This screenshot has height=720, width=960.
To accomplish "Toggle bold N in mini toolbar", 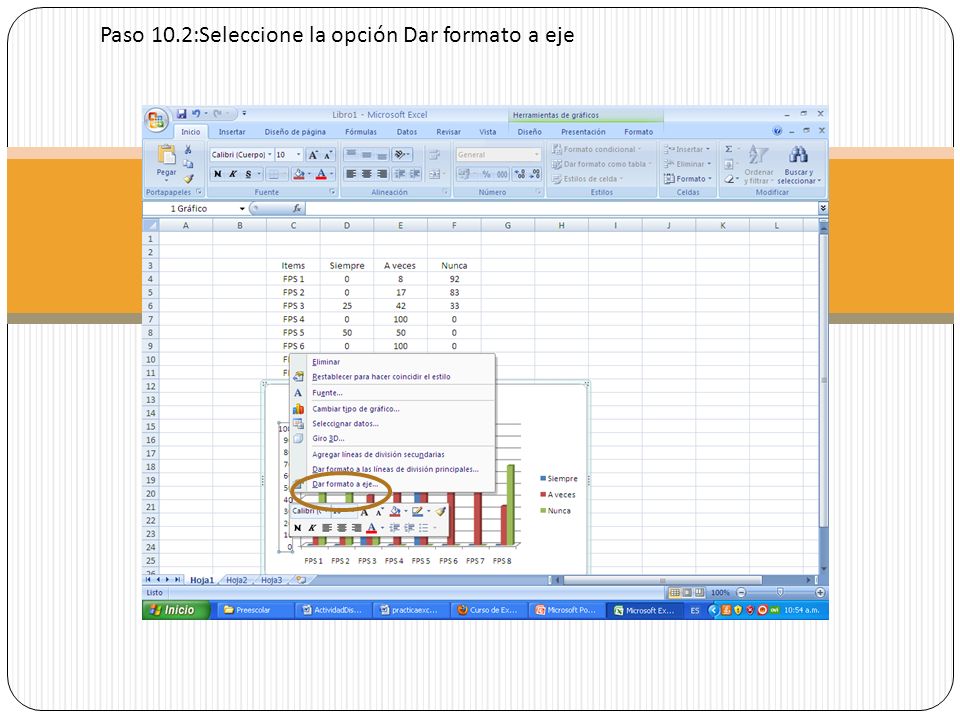I will point(298,528).
